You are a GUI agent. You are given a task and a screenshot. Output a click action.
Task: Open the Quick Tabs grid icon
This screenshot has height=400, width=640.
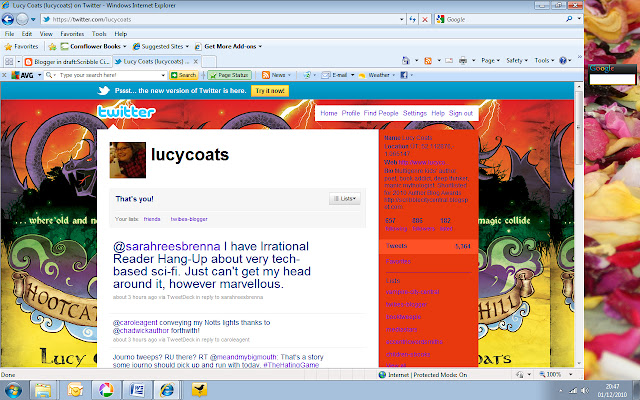9,62
